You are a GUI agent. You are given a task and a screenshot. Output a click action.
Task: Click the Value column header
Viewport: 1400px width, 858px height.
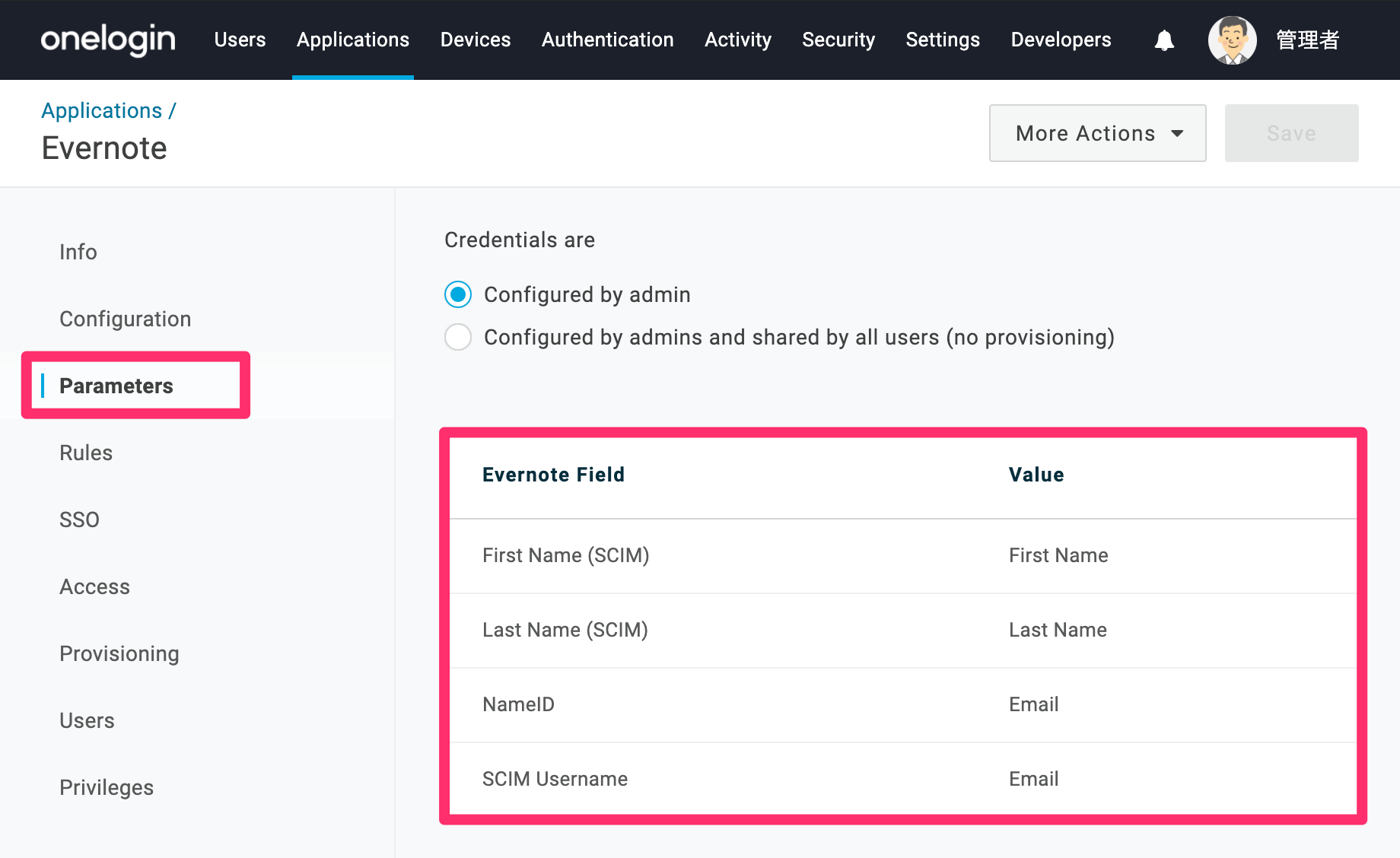coord(1036,475)
